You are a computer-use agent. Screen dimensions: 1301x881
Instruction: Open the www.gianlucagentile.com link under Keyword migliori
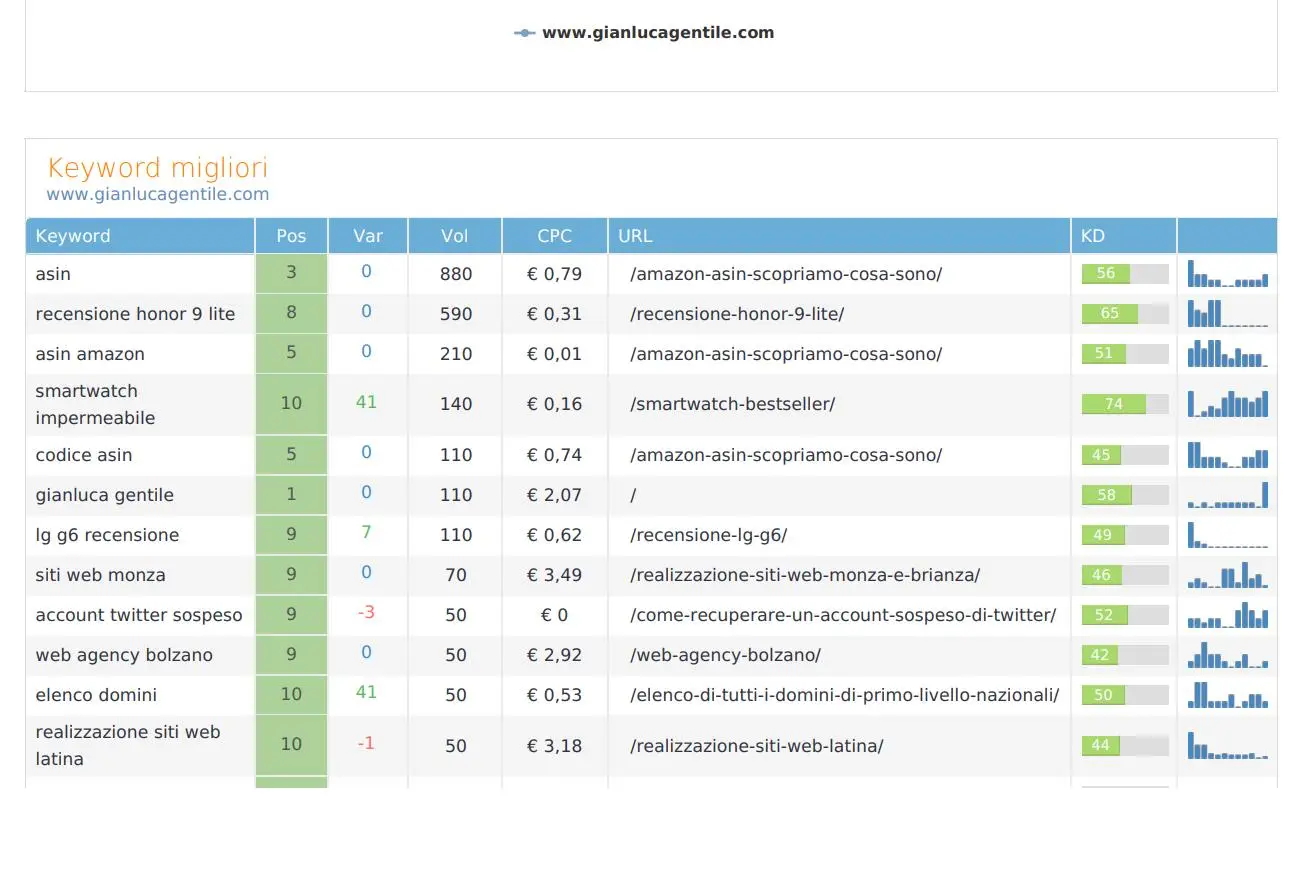pos(158,195)
